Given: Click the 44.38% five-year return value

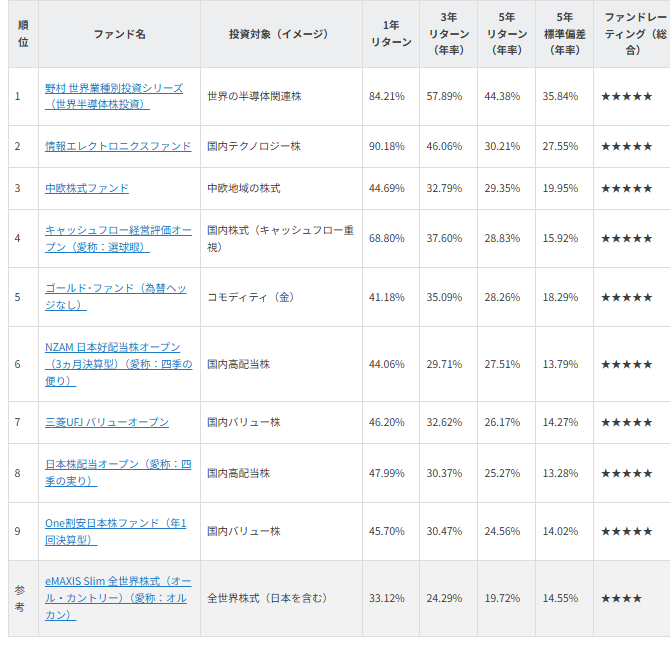Looking at the screenshot, I should [x=502, y=96].
